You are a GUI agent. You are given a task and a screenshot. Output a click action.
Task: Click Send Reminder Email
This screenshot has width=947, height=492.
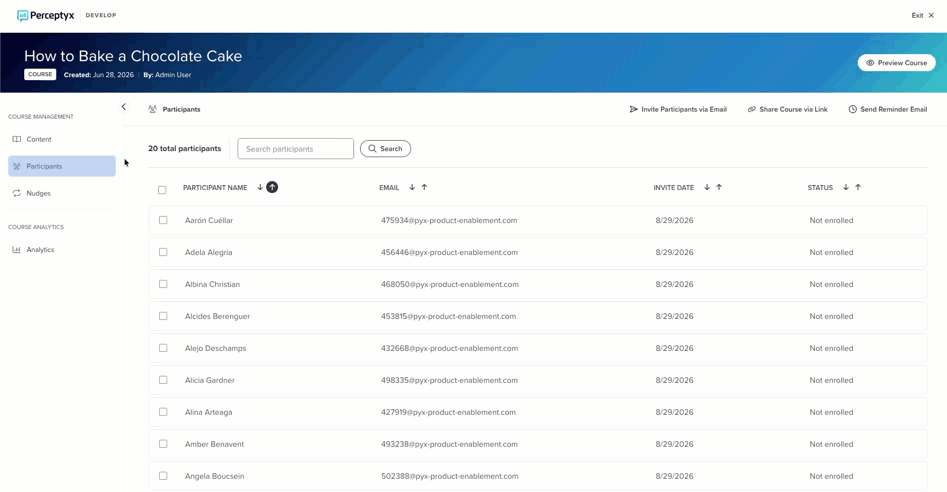pyautogui.click(x=888, y=109)
